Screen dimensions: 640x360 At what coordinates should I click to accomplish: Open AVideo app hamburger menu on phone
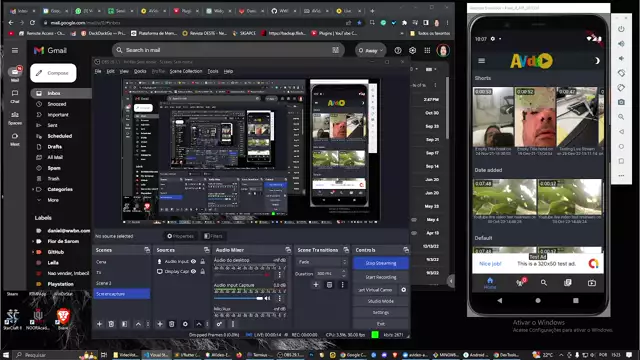point(482,61)
